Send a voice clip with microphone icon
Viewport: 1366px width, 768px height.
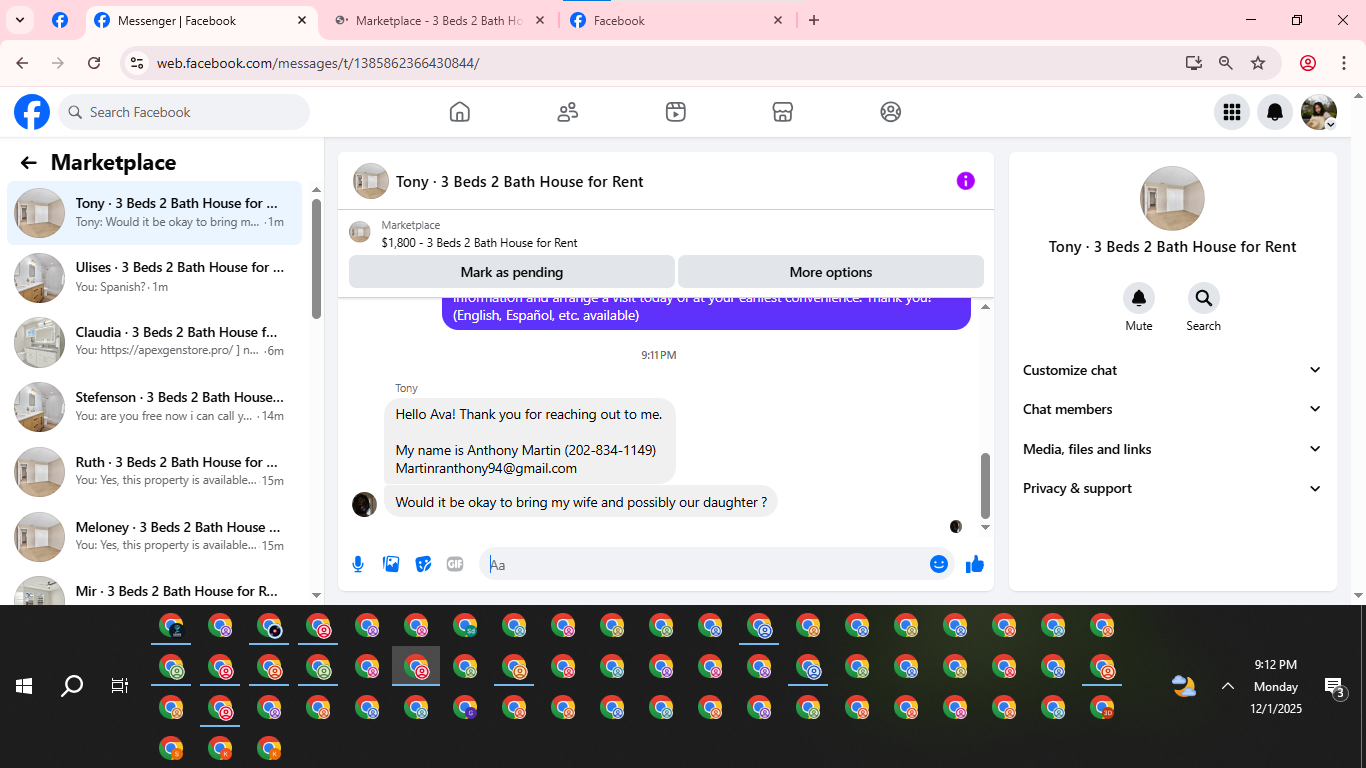click(358, 564)
